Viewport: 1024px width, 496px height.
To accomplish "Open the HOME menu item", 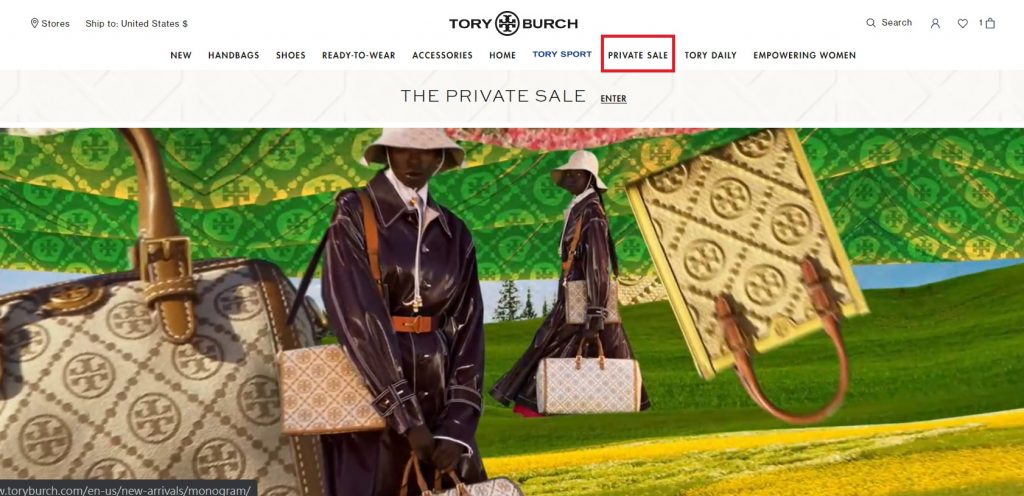I will [x=502, y=55].
